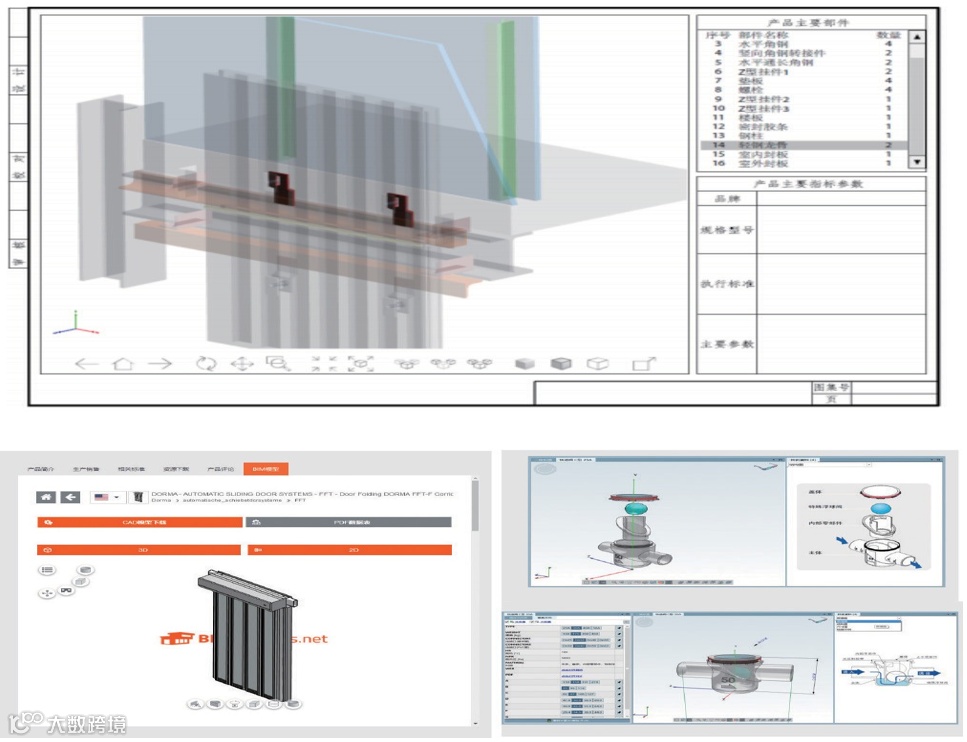The height and width of the screenshot is (742, 967).
Task: Click the Dorma breadcrumb link
Action: pos(161,500)
